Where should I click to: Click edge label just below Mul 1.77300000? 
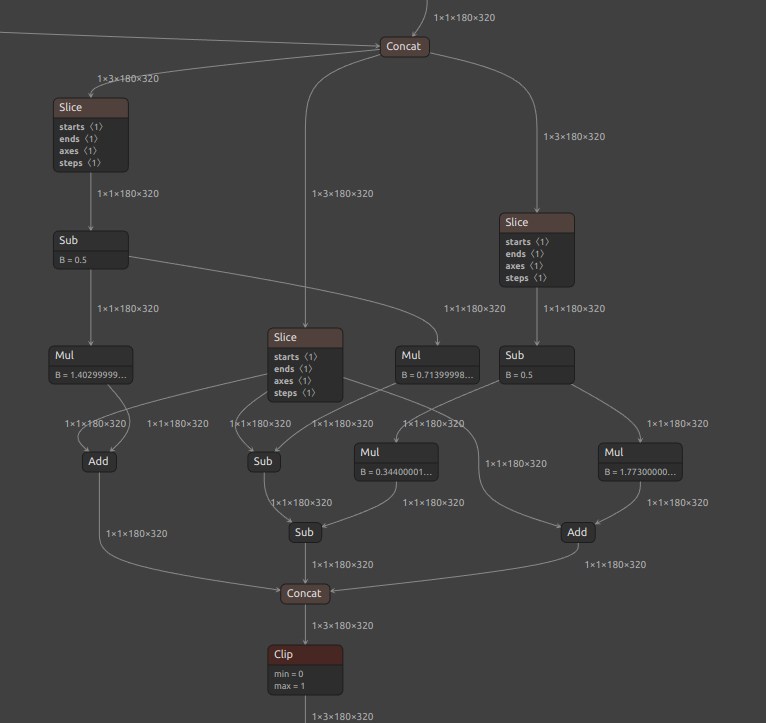pyautogui.click(x=678, y=503)
